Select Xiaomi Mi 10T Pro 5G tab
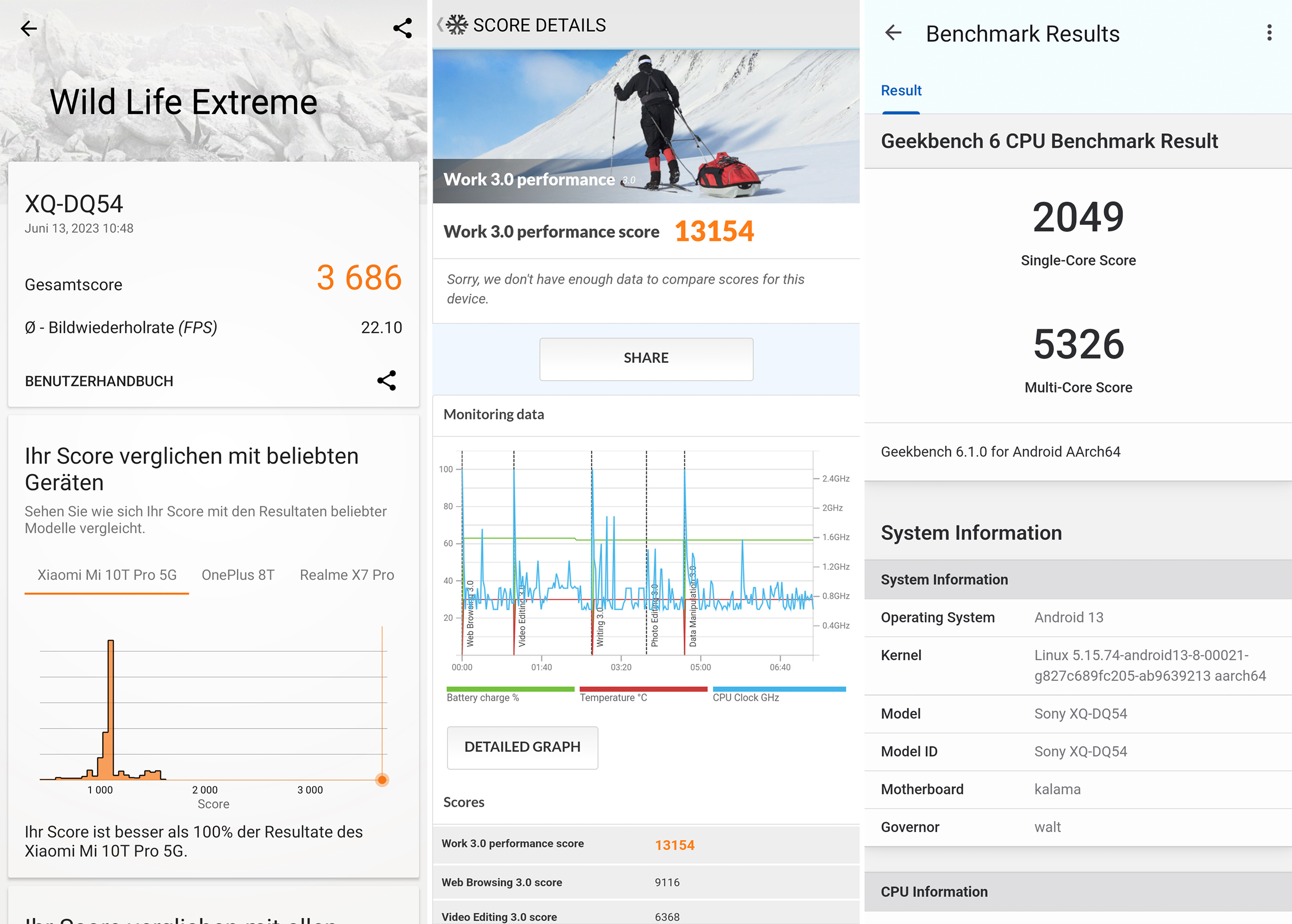 [x=107, y=575]
